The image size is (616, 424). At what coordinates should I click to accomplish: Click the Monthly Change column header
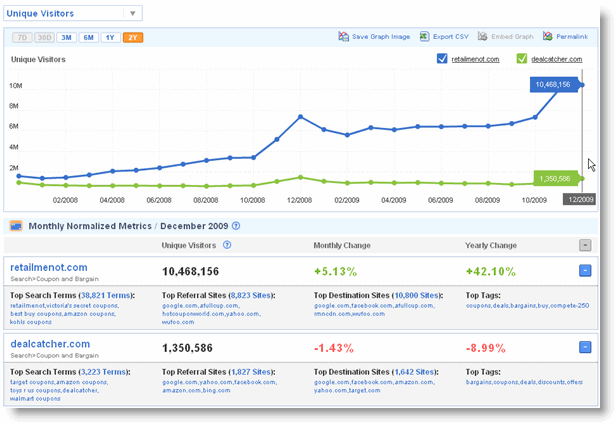tap(342, 246)
